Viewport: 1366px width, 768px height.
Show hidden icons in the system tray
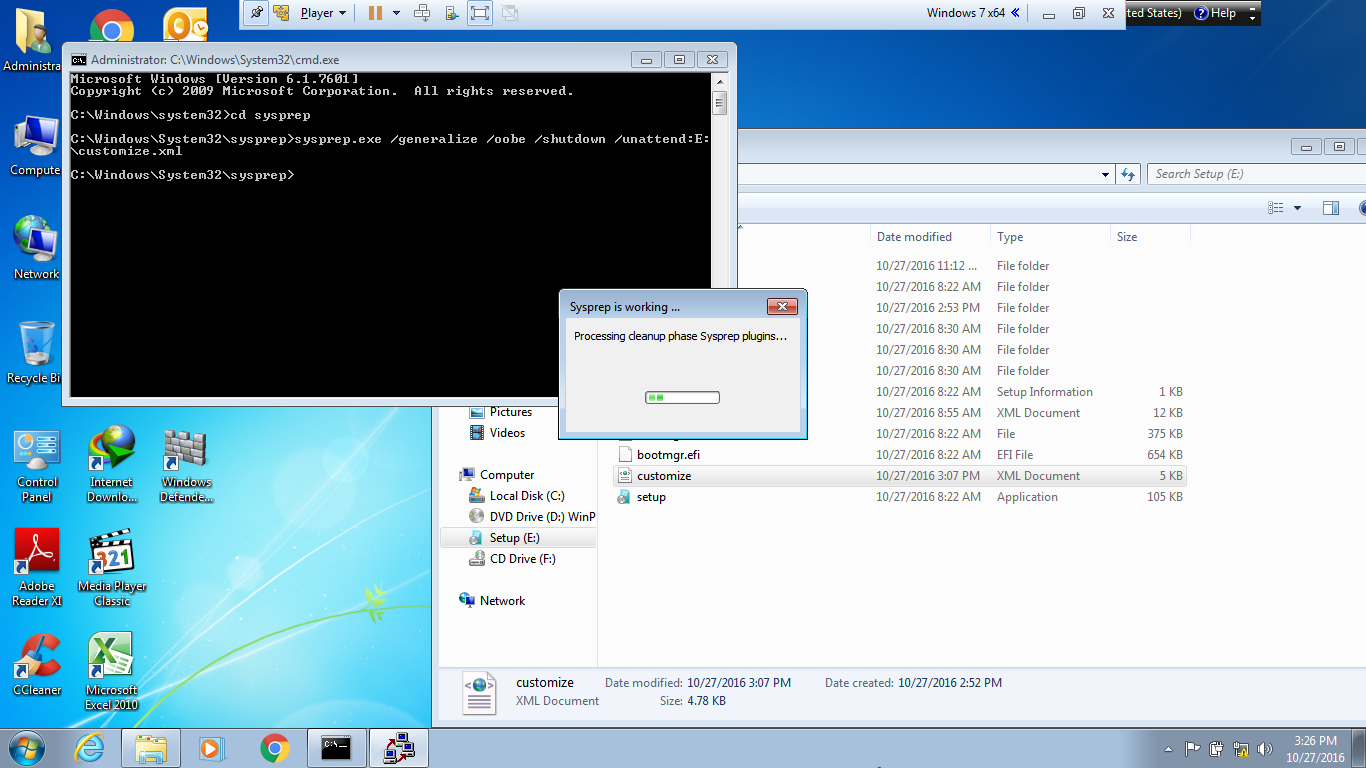[x=1168, y=748]
